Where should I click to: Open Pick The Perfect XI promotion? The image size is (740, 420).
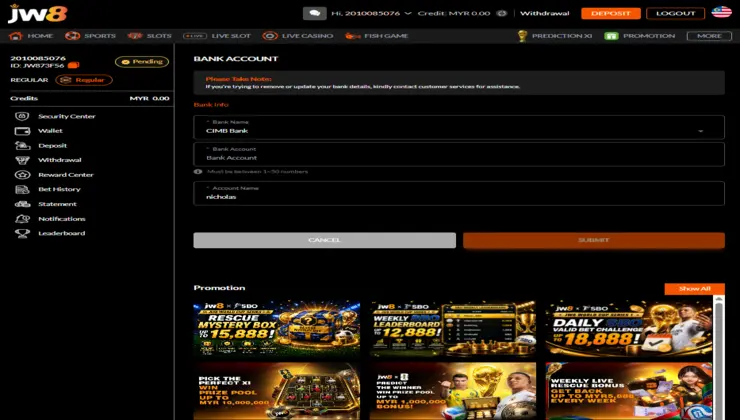click(x=277, y=391)
